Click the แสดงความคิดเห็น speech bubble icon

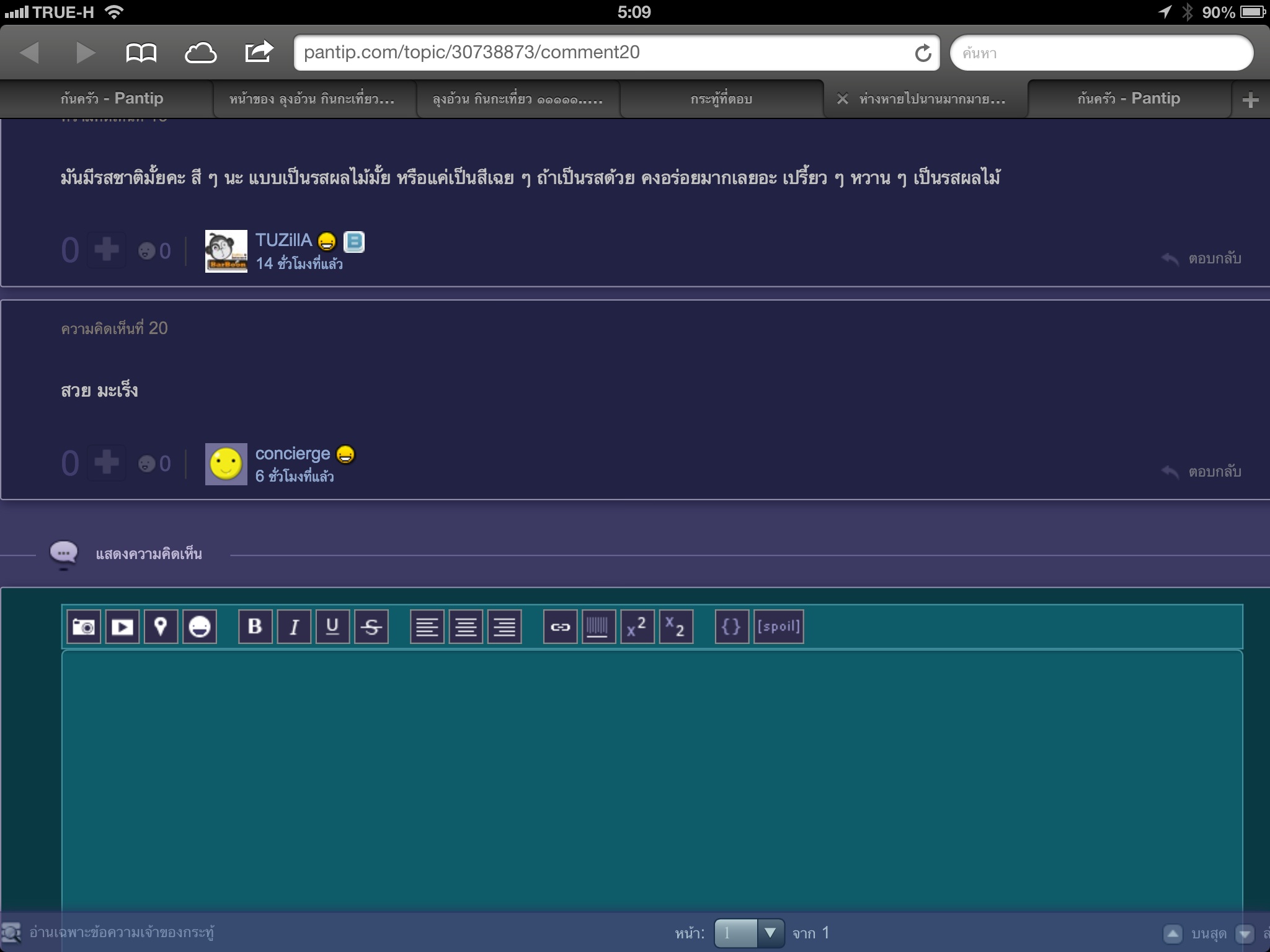(x=63, y=553)
